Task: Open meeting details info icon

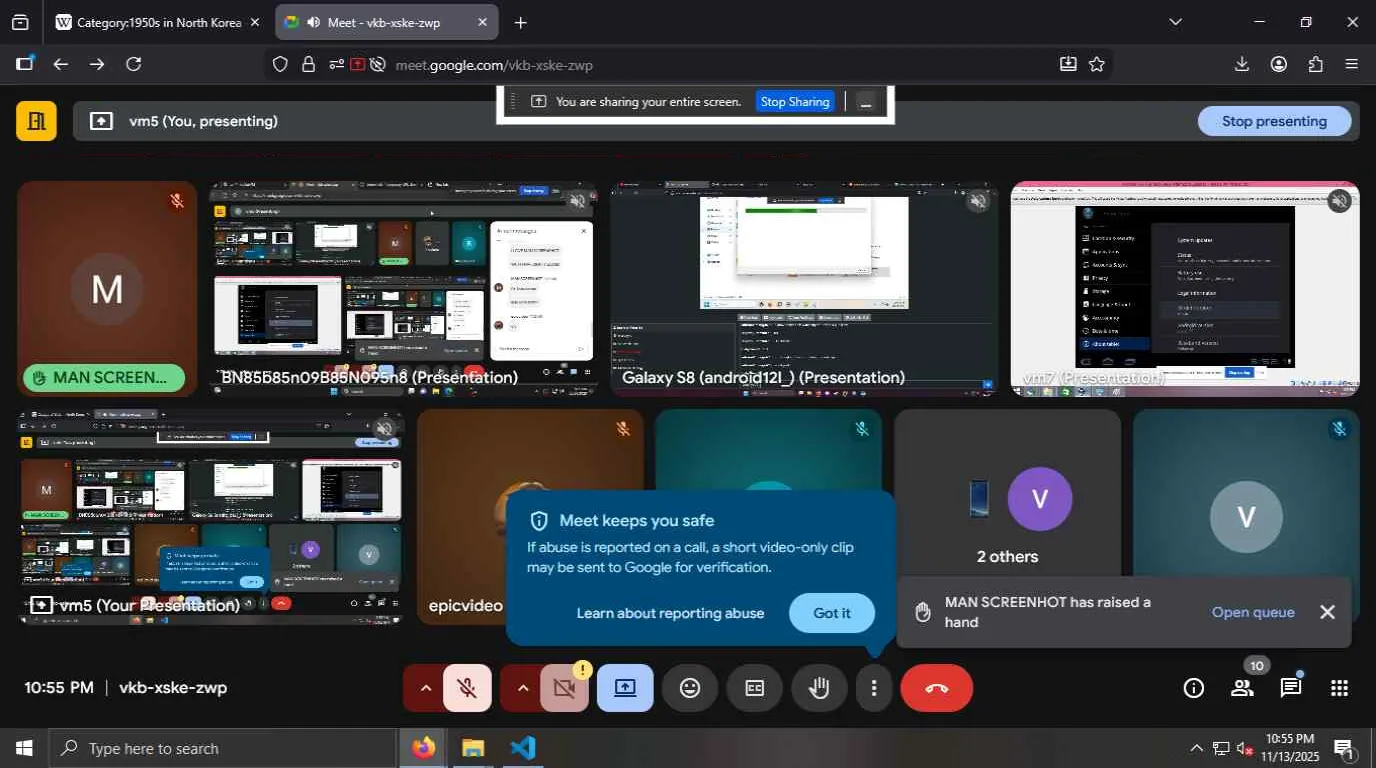Action: (x=1194, y=688)
